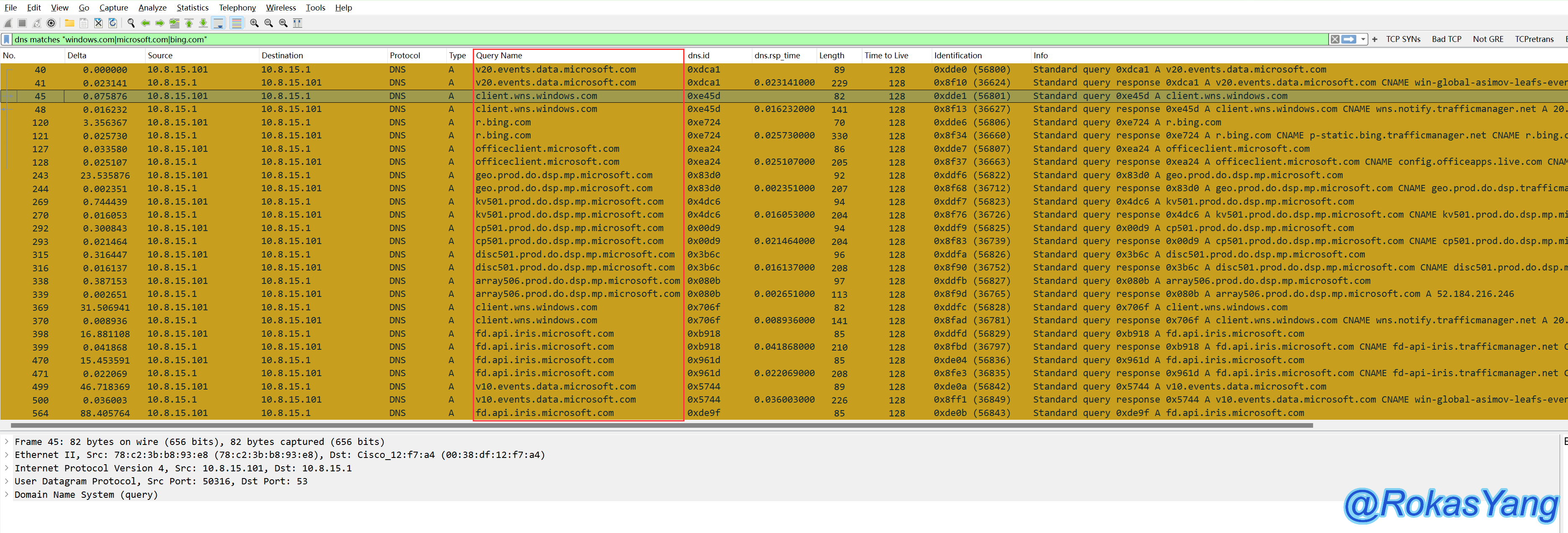The width and height of the screenshot is (1568, 533).
Task: Expand the Ethernet II tree row
Action: (x=7, y=455)
